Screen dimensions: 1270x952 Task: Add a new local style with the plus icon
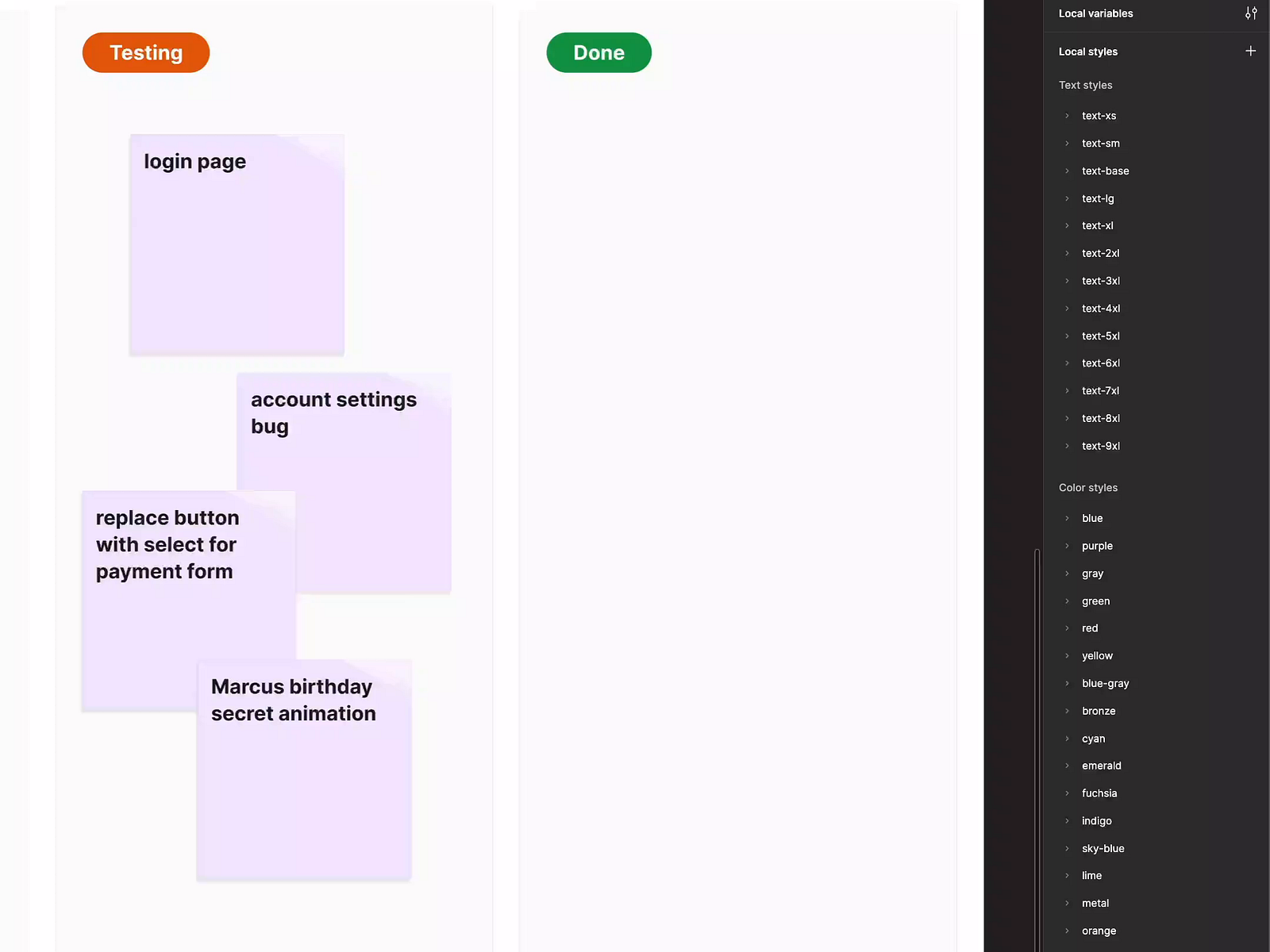tap(1250, 51)
